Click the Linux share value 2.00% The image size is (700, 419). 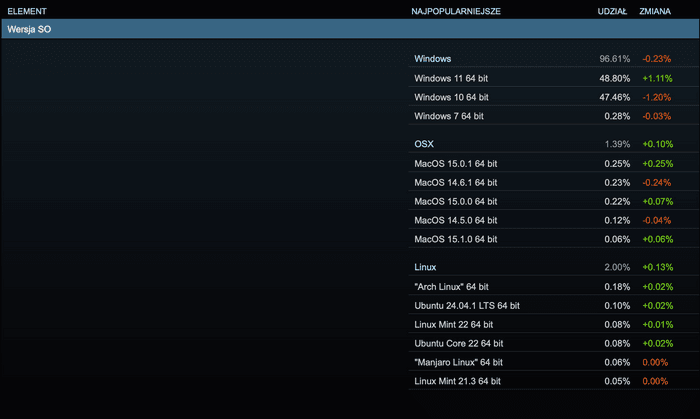(x=617, y=267)
